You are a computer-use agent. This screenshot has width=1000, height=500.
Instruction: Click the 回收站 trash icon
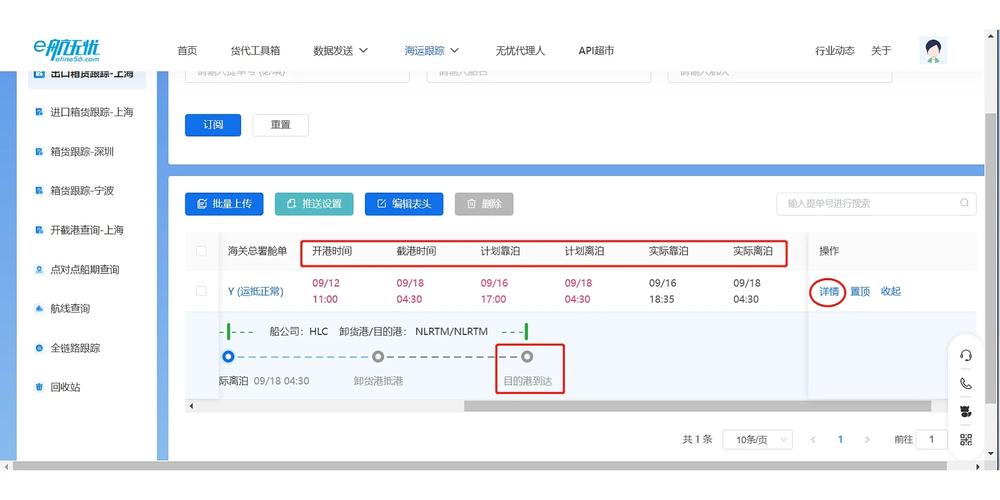pyautogui.click(x=39, y=387)
